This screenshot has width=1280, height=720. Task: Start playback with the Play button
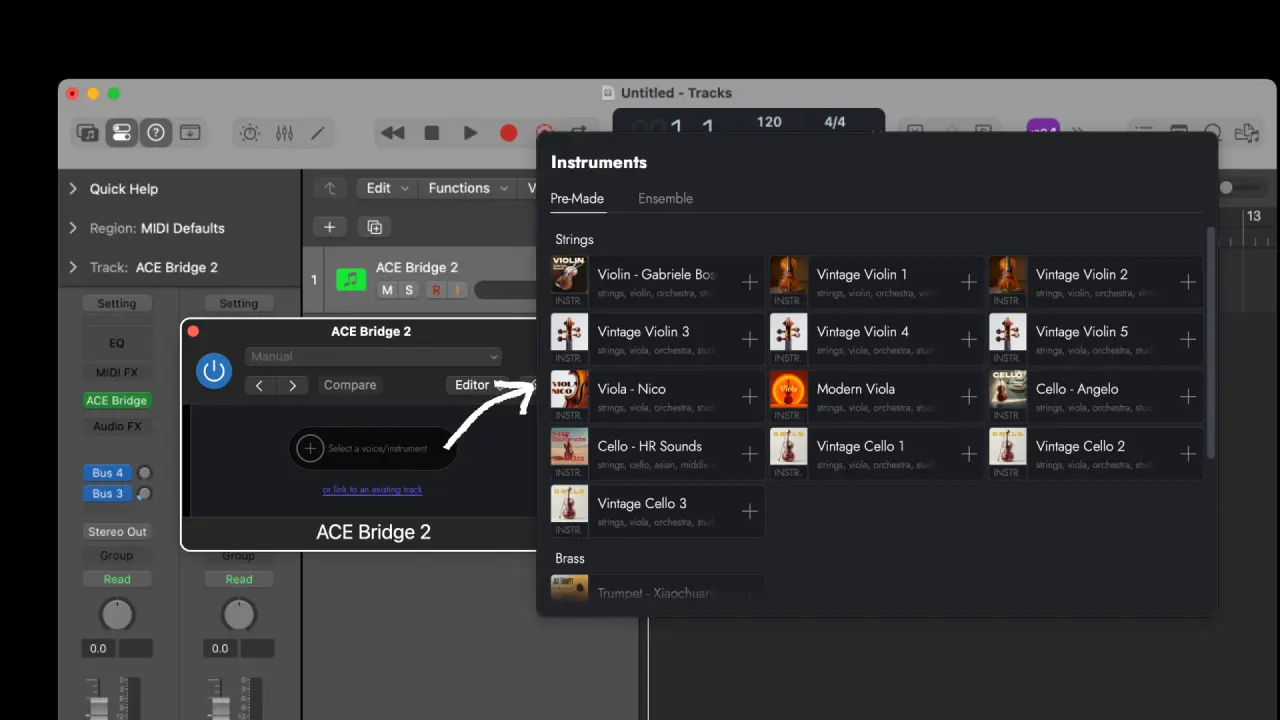470,133
